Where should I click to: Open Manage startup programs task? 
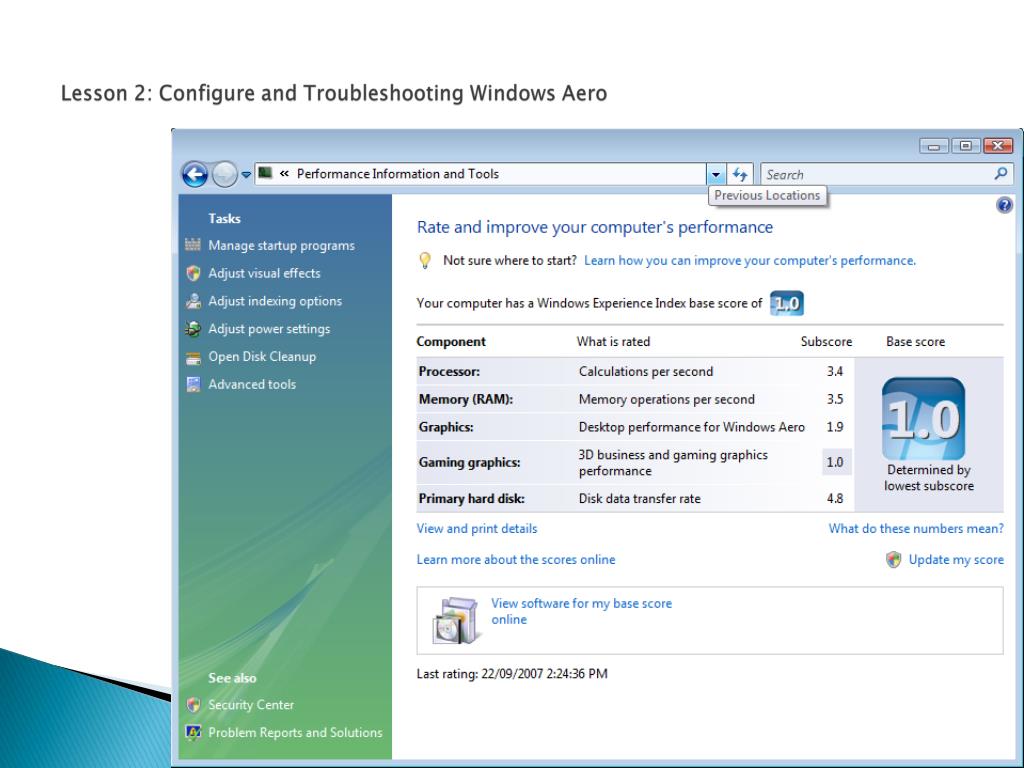[281, 246]
